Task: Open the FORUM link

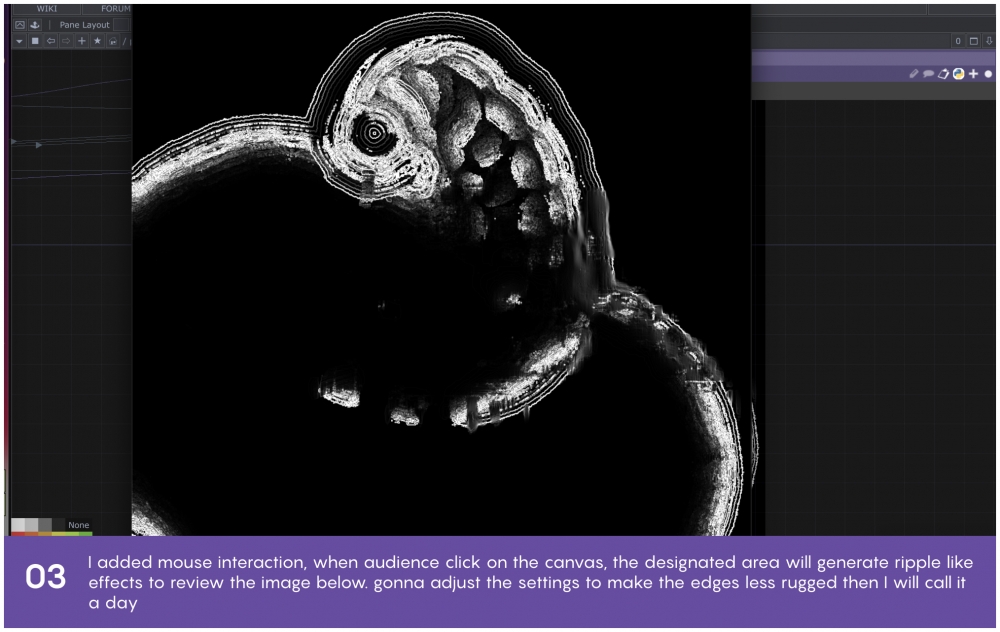Action: click(x=115, y=9)
